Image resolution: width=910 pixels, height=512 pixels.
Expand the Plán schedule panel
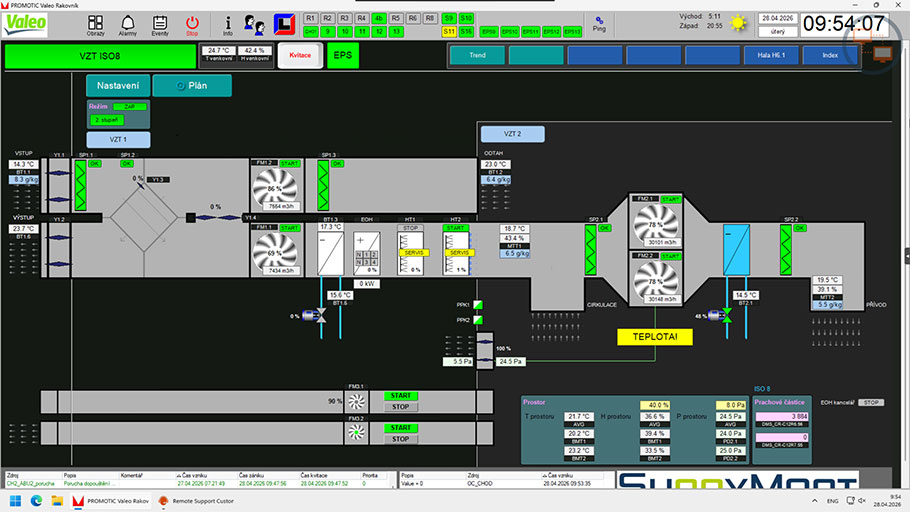(x=191, y=86)
